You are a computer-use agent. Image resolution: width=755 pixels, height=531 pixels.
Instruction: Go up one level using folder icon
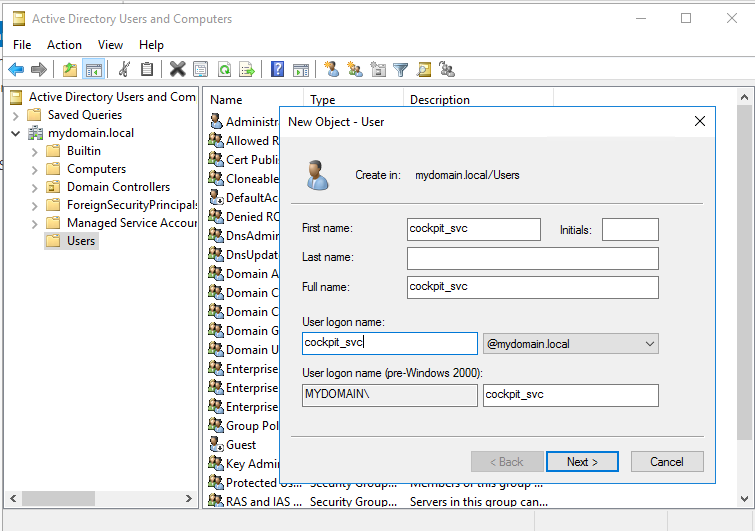[70, 69]
